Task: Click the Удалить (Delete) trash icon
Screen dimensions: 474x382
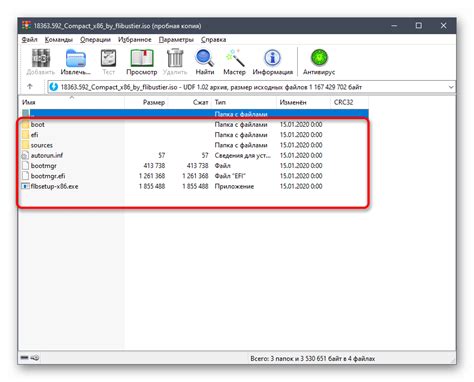Action: coord(175,58)
